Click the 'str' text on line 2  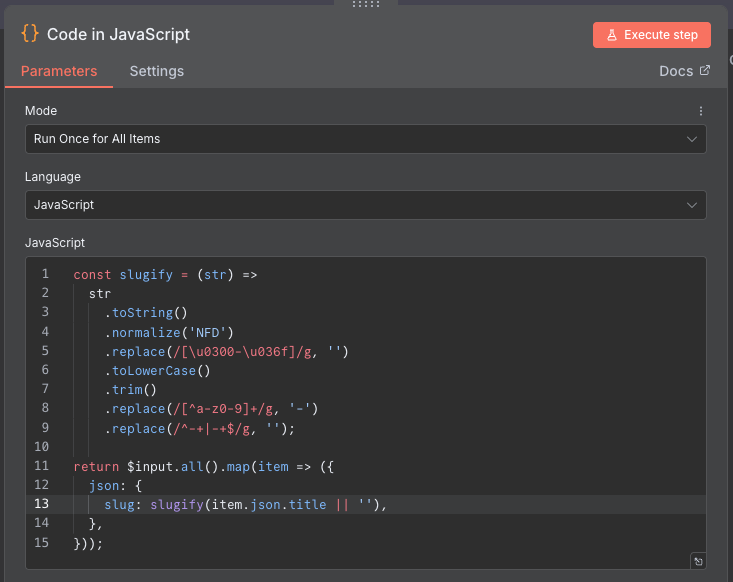click(100, 294)
